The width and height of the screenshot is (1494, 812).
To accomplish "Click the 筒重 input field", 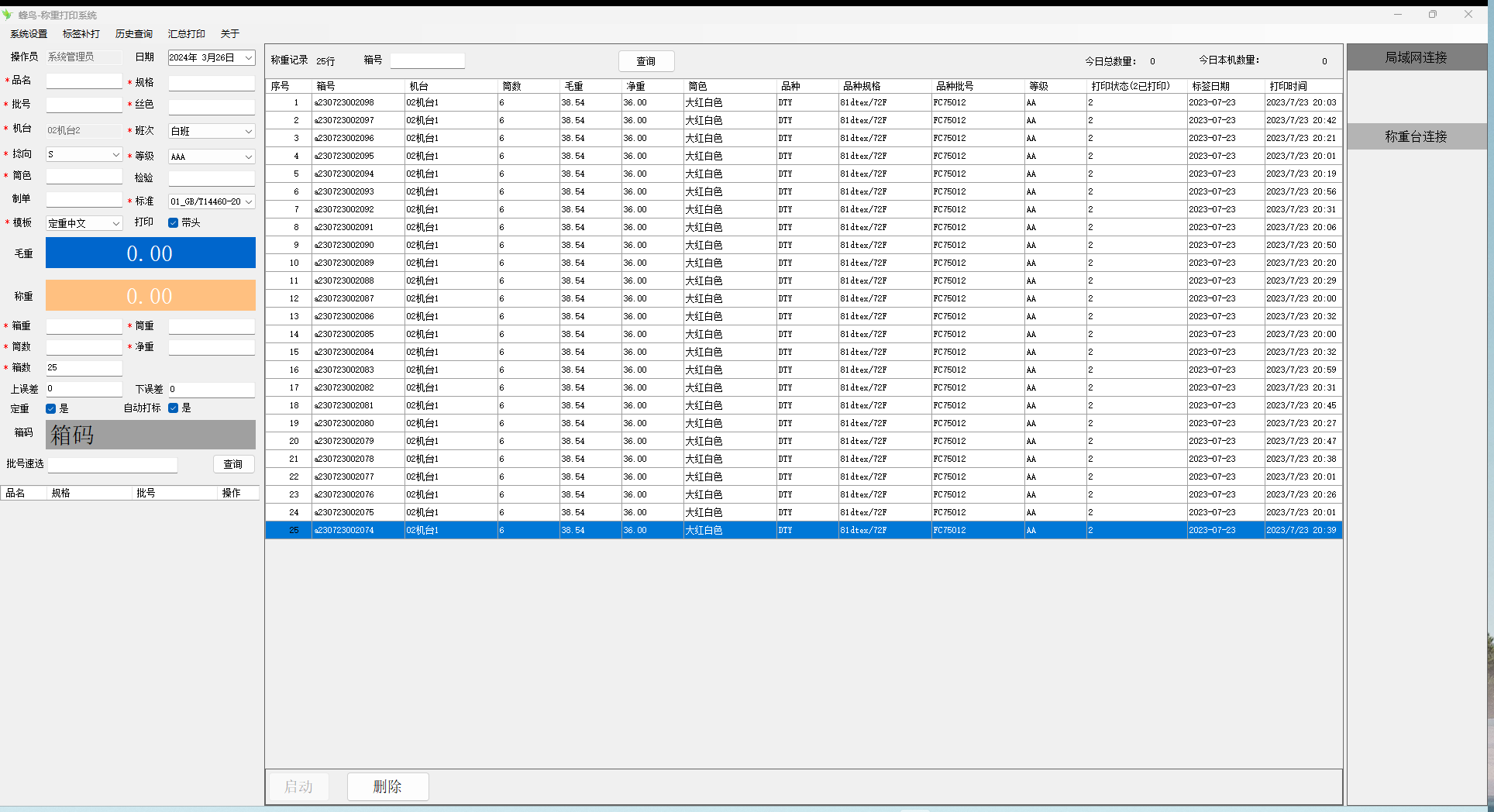I will pos(212,326).
